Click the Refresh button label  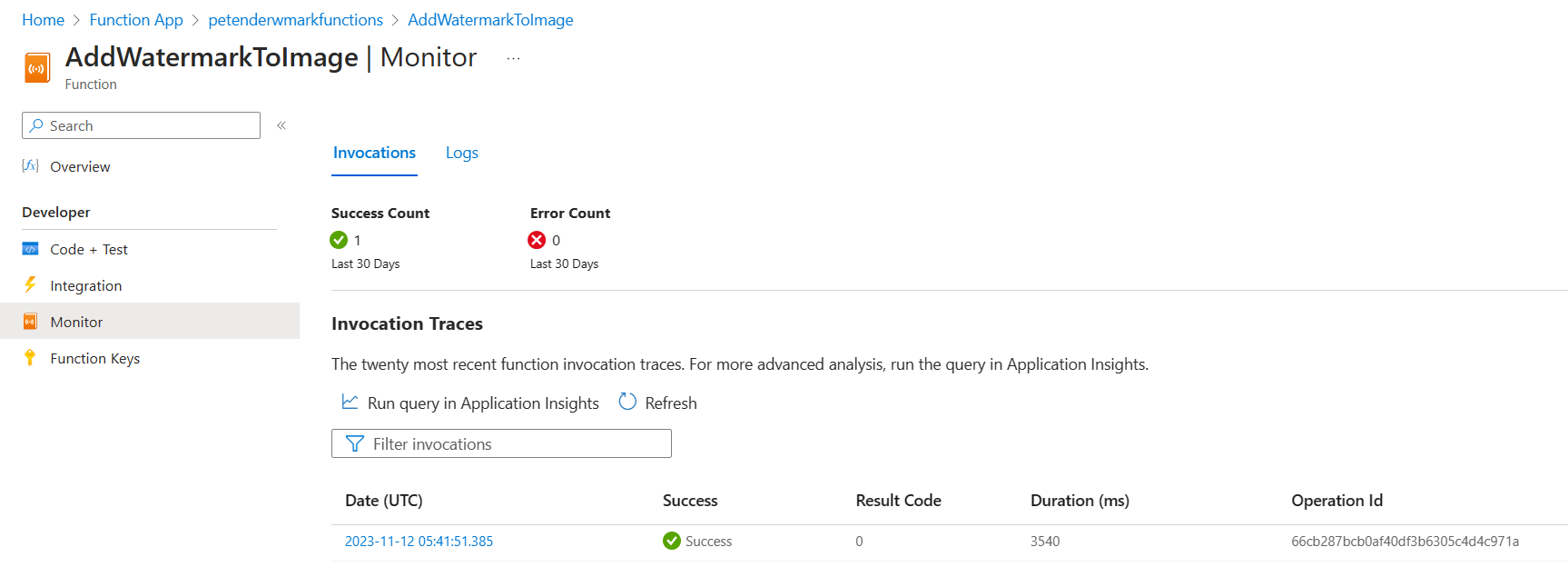(671, 403)
